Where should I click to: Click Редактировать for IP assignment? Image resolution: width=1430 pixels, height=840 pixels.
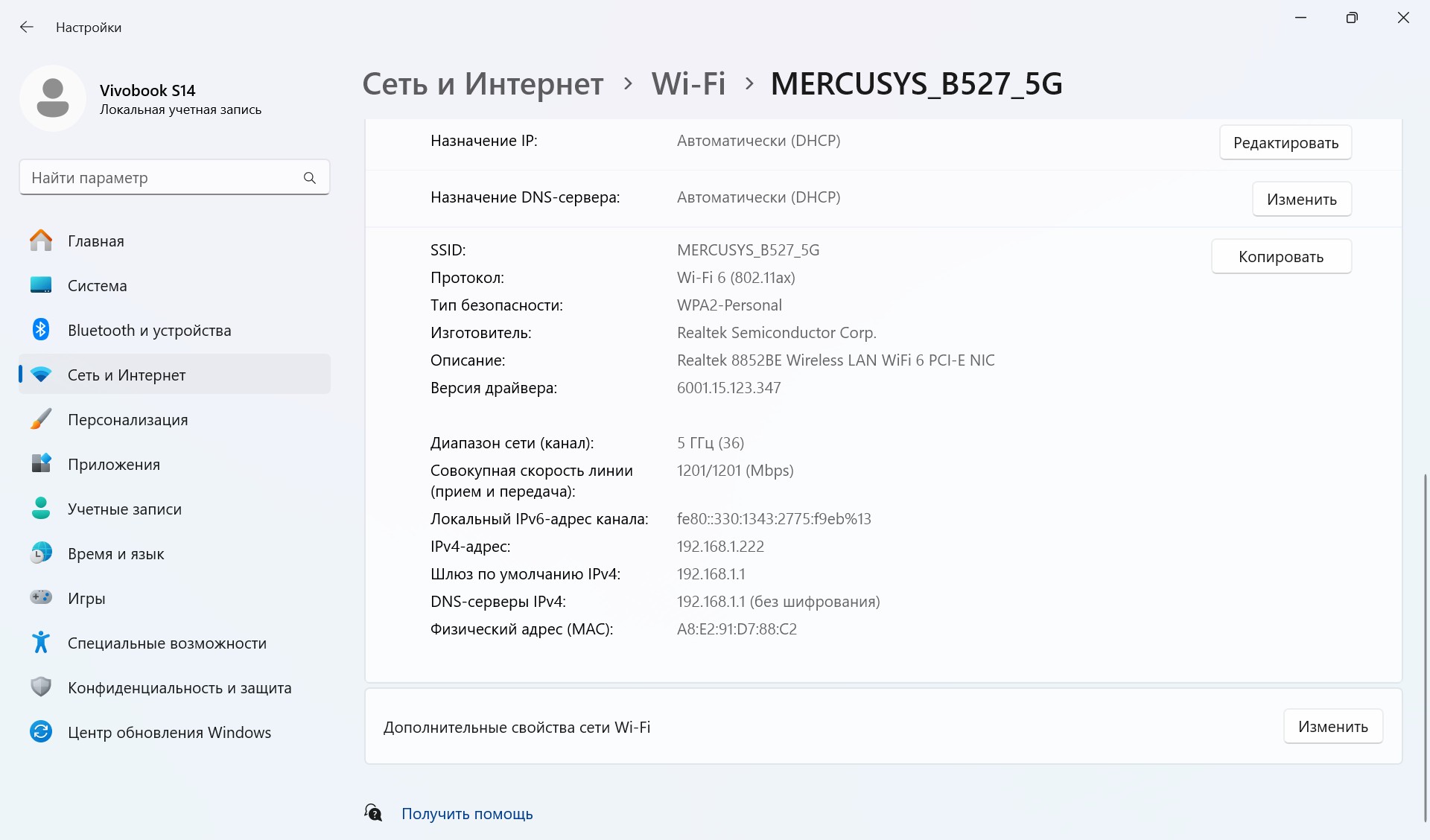pos(1286,142)
